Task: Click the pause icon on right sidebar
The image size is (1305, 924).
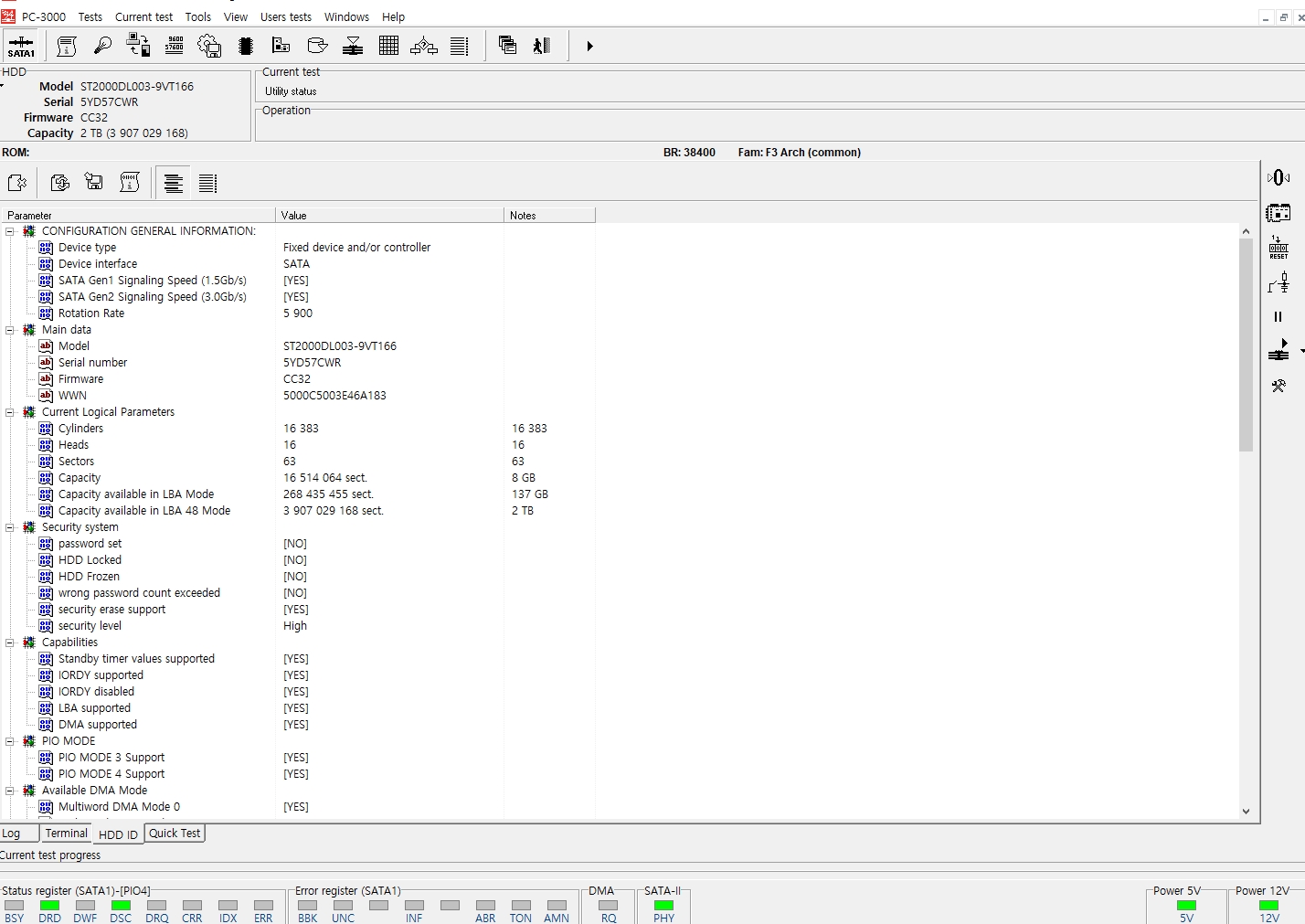Action: [x=1278, y=316]
